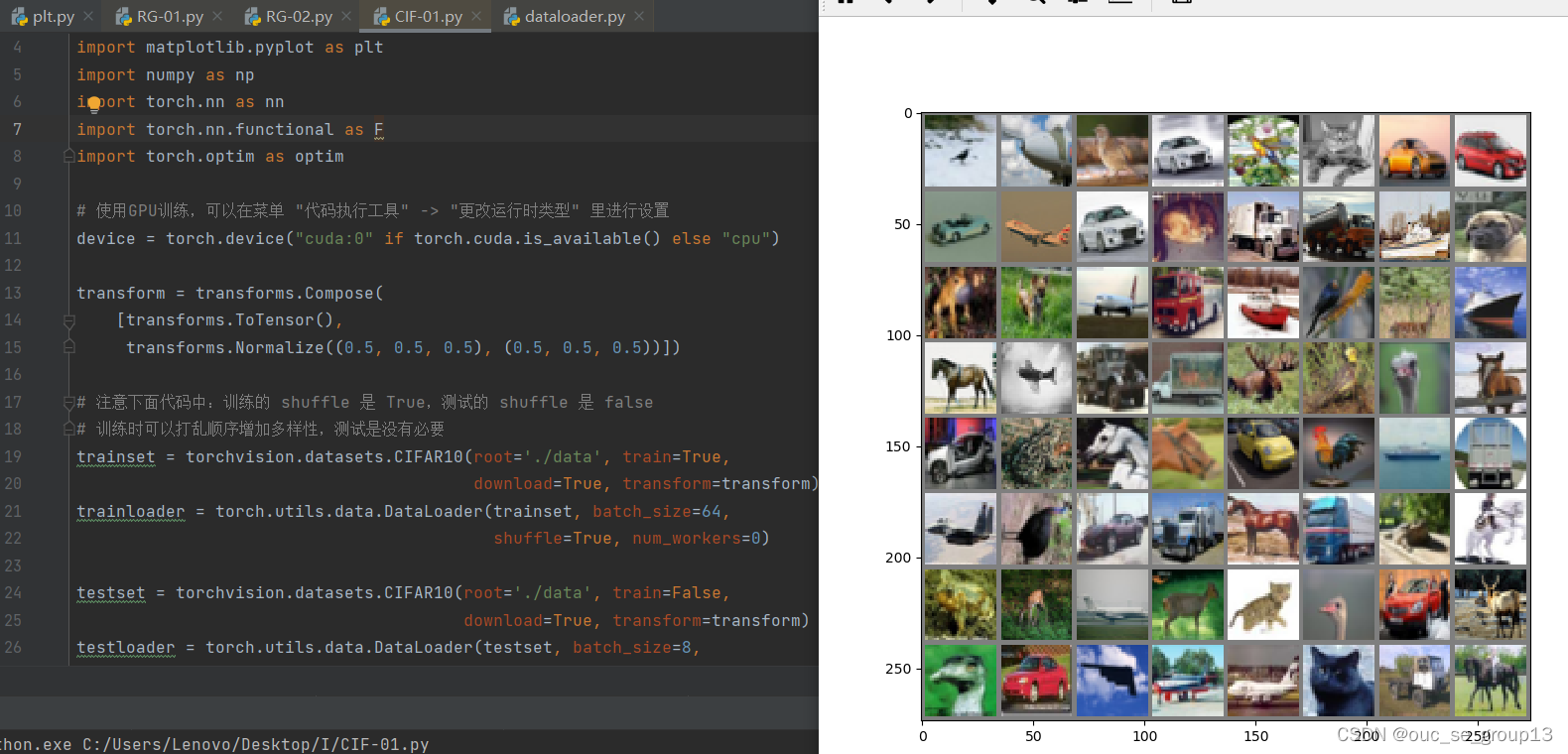Screen dimensions: 1568x754
Task: Click the gray cat image in the plot grid
Action: [x=1339, y=150]
